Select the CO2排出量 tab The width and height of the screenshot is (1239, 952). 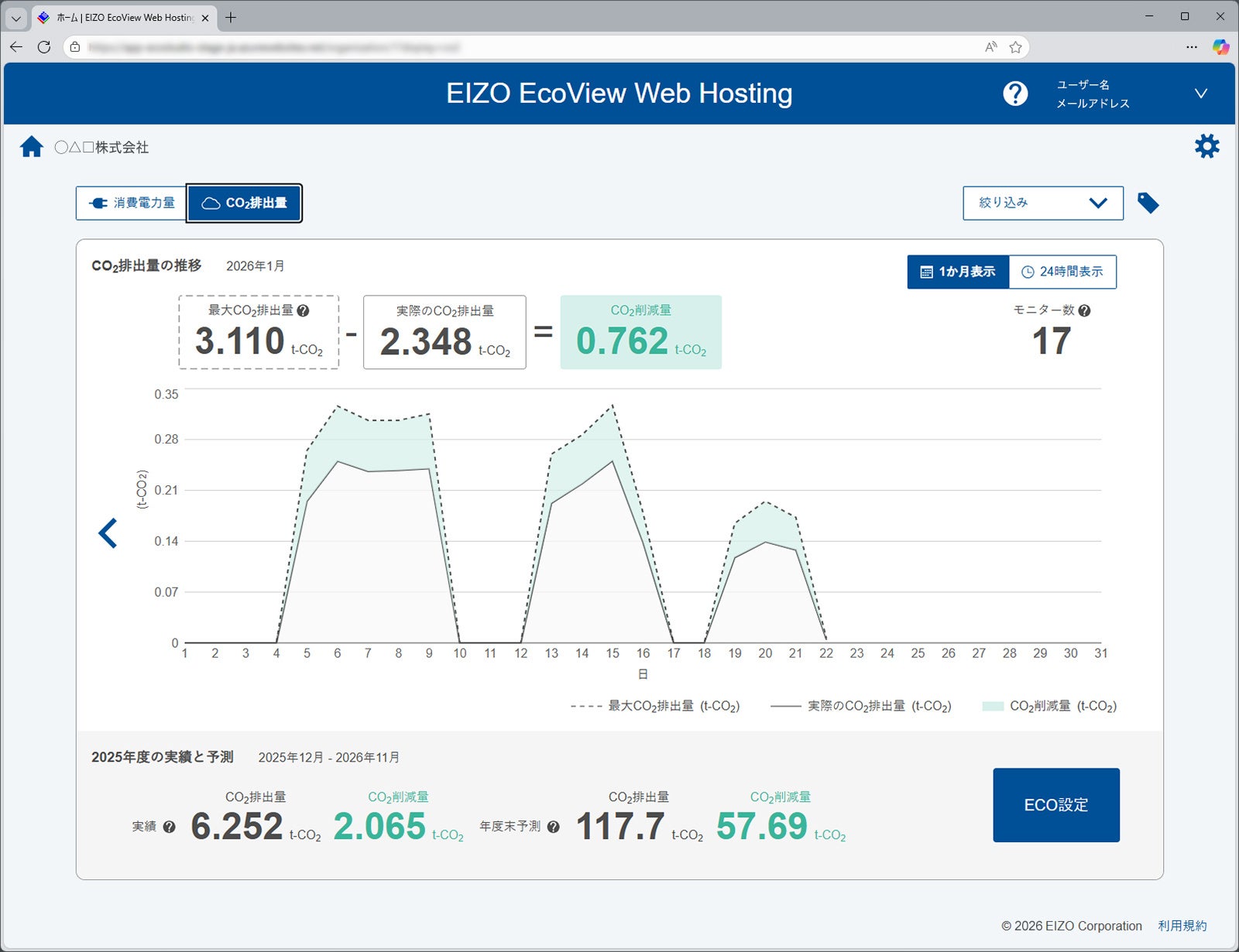(x=244, y=203)
